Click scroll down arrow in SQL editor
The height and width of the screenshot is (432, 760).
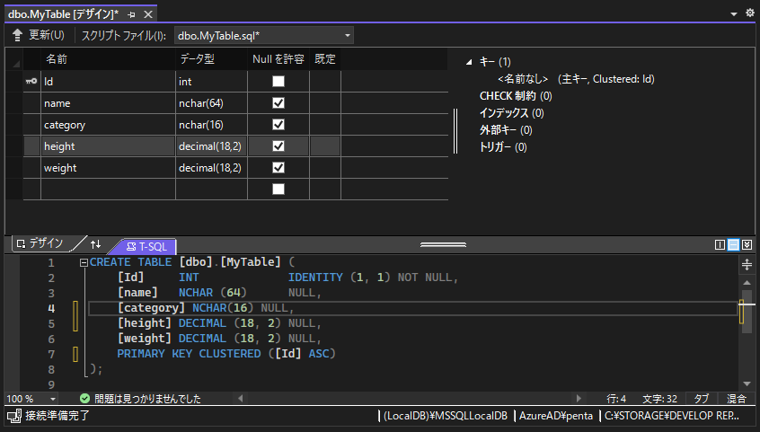tap(747, 384)
